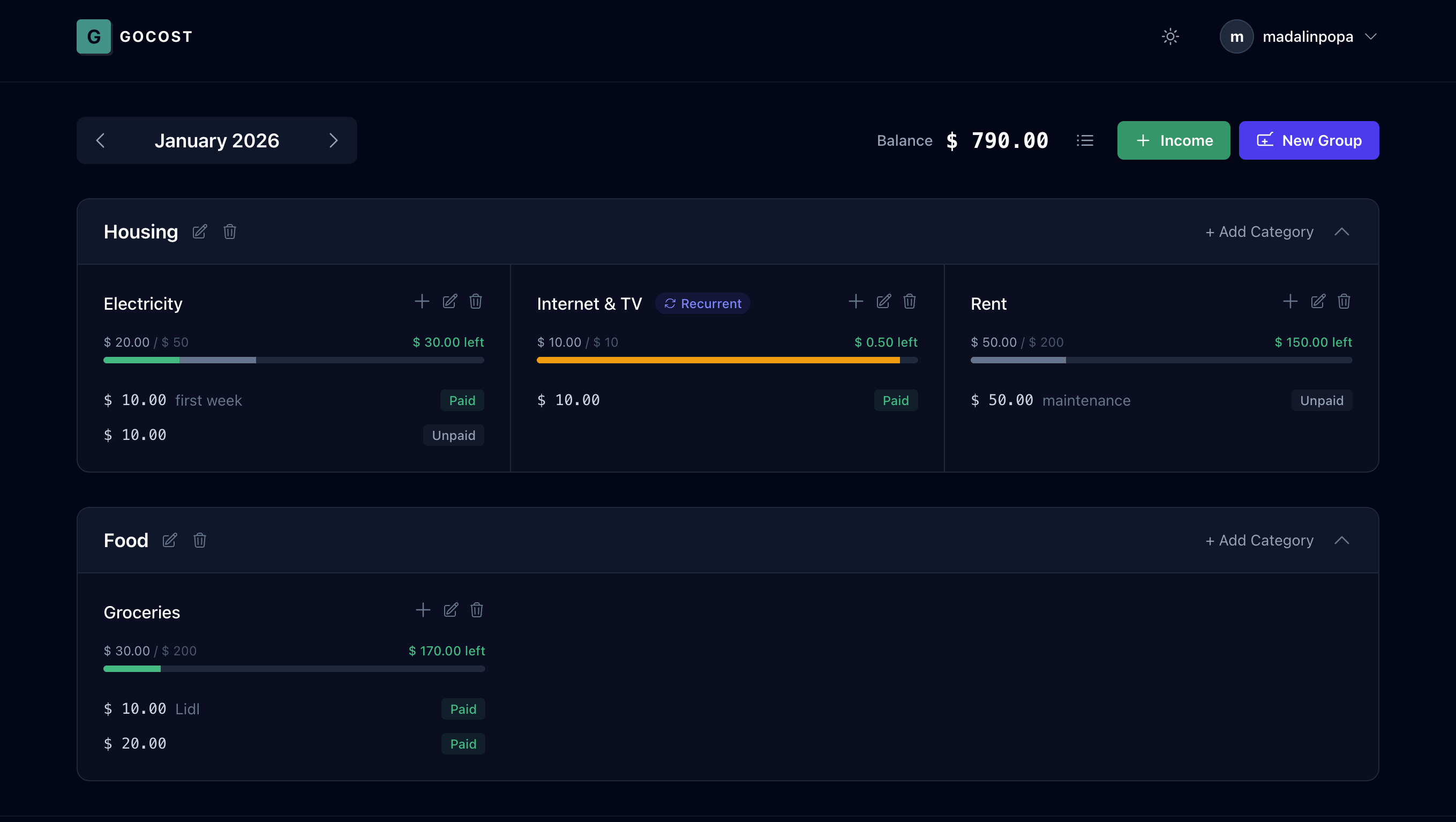Delete the Food group

click(x=199, y=541)
